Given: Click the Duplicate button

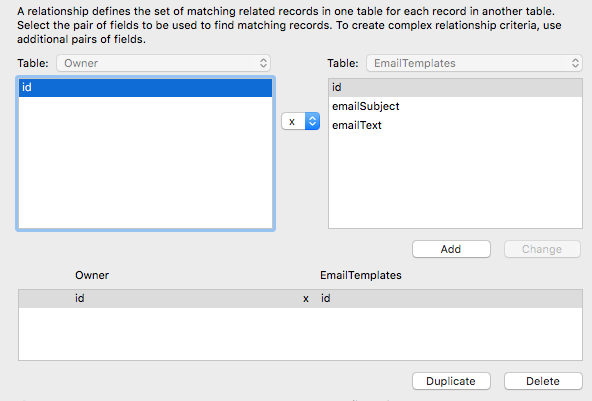Looking at the screenshot, I should (x=451, y=381).
